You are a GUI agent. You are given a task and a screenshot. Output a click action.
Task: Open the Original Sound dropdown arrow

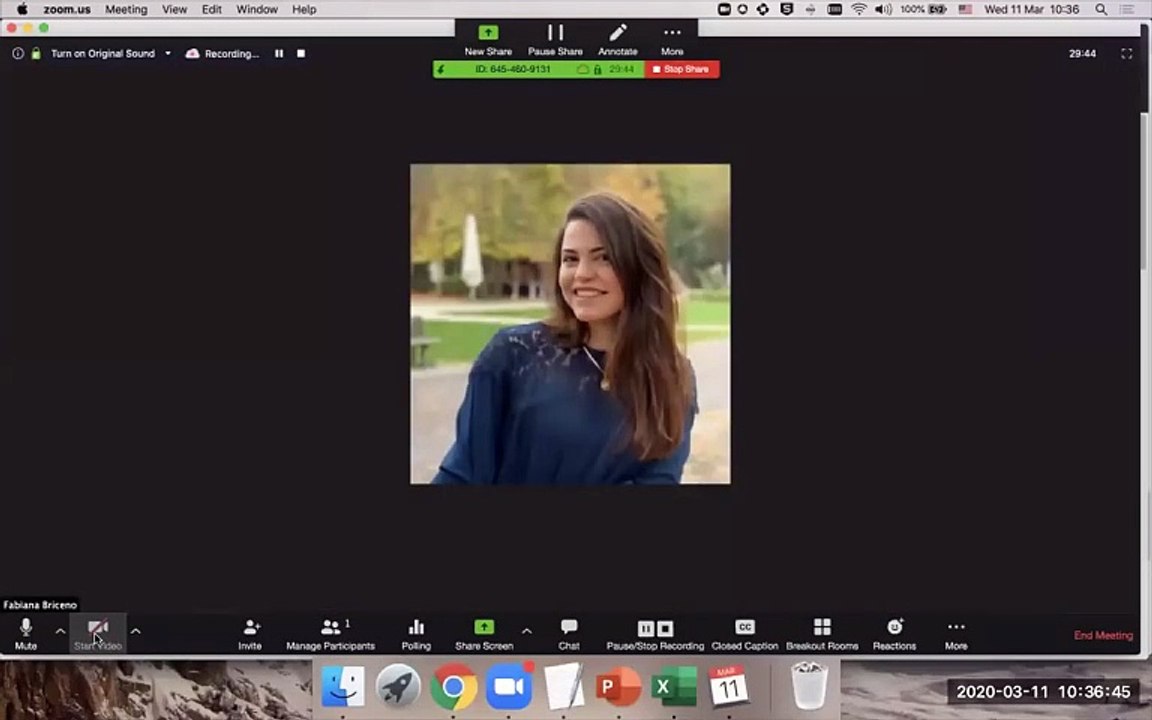coord(168,54)
